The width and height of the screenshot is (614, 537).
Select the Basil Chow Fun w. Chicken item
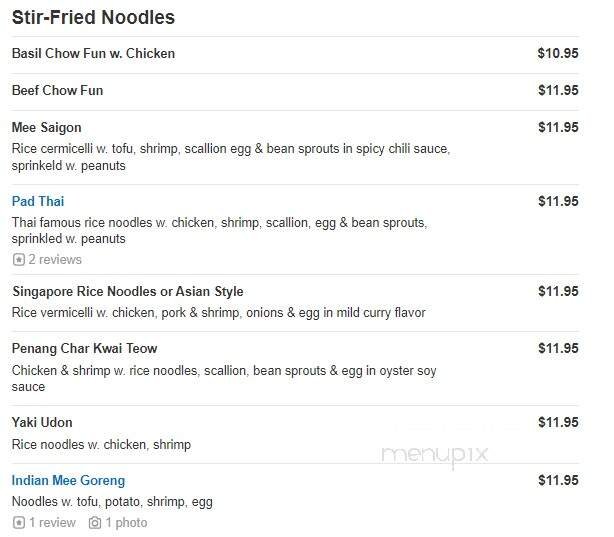(x=93, y=53)
